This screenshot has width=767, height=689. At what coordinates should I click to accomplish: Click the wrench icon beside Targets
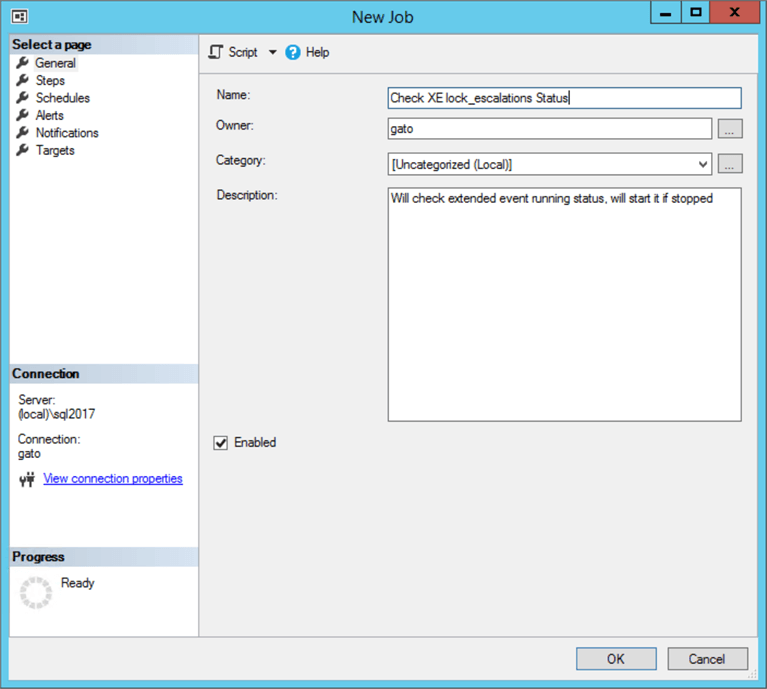pos(23,150)
